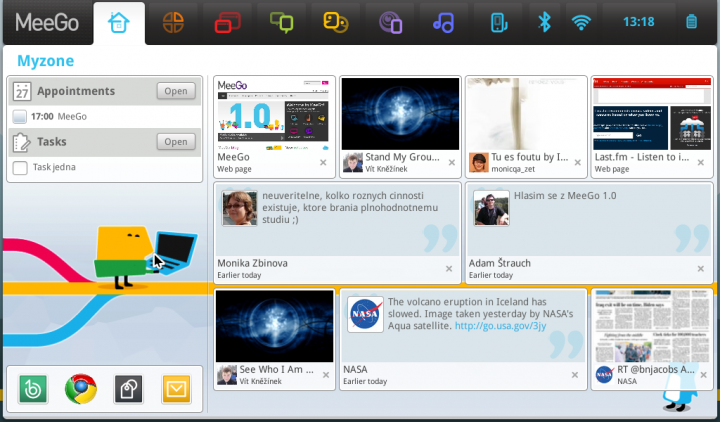
Task: Select the 17:00 MeeGo appointment text
Action: click(x=59, y=117)
